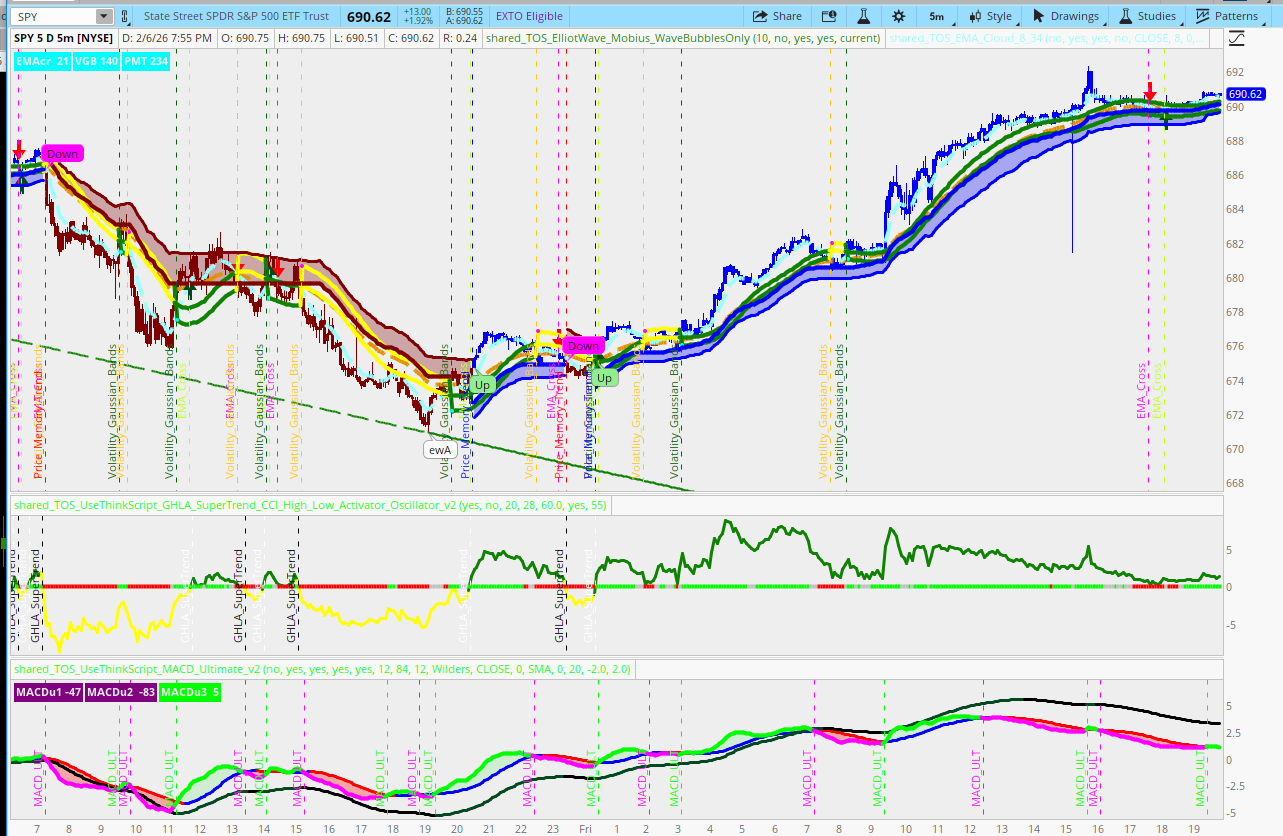
Task: Open chart settings gear icon
Action: (x=898, y=16)
